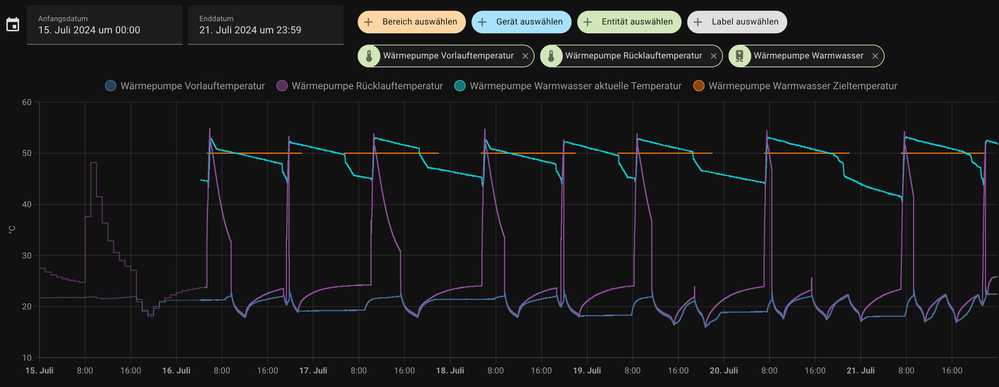Toggle Wärmepumpe Vorlauftemperatur legend entry

(185, 85)
